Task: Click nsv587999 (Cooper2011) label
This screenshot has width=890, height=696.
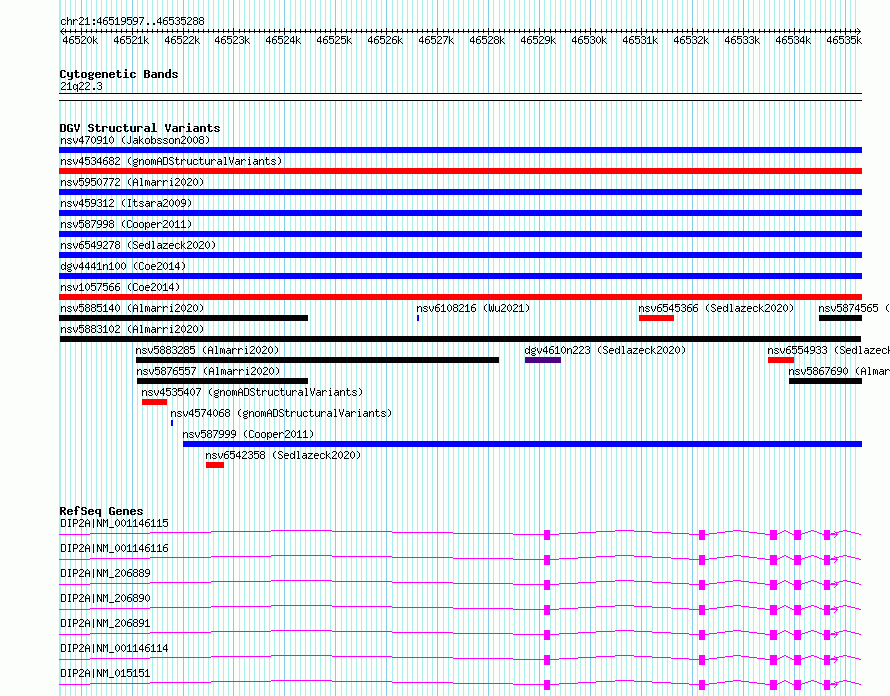Action: (248, 434)
